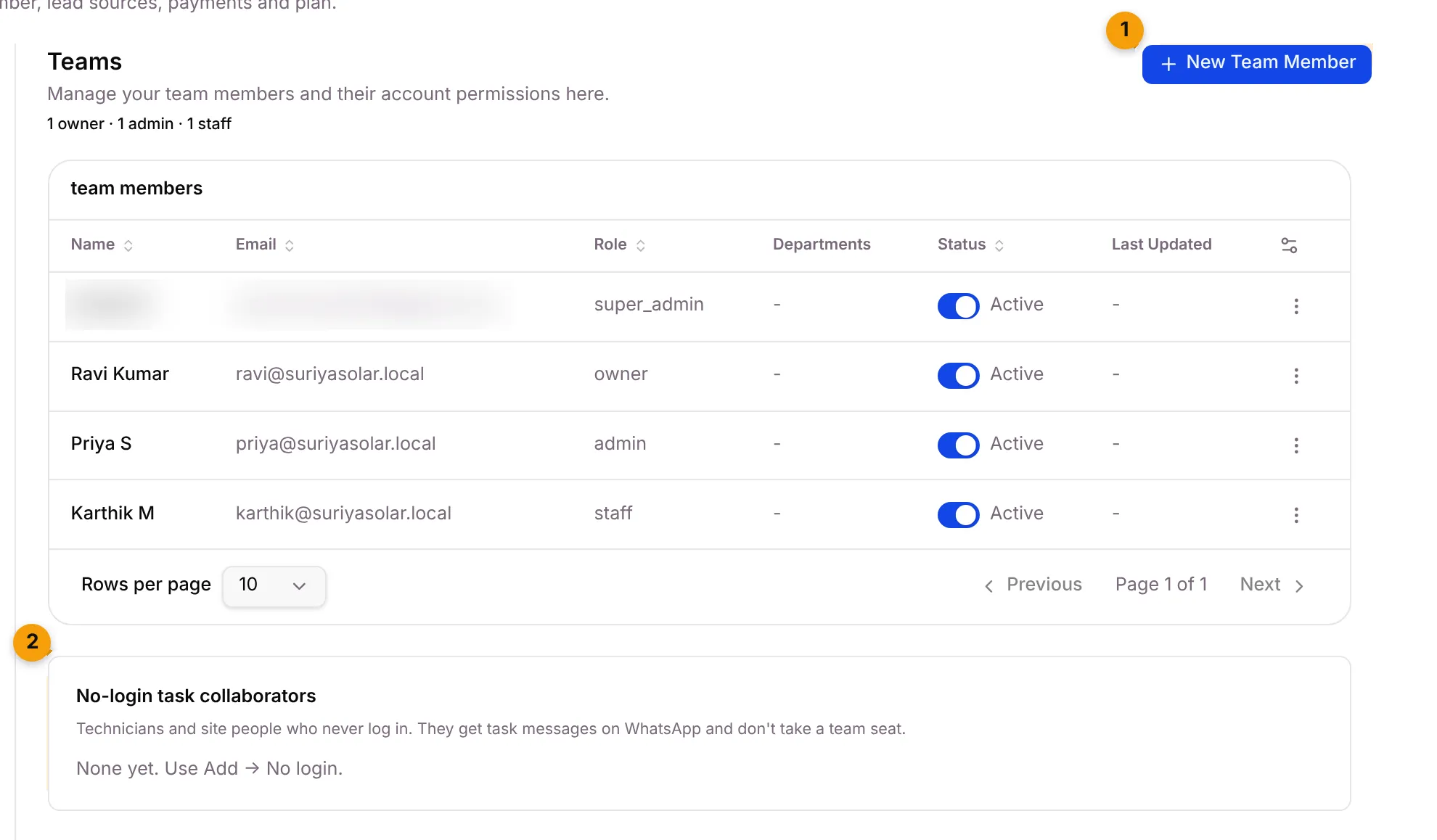Open the actions menu for super_admin row
Screen dimensions: 1437x840
1296,306
